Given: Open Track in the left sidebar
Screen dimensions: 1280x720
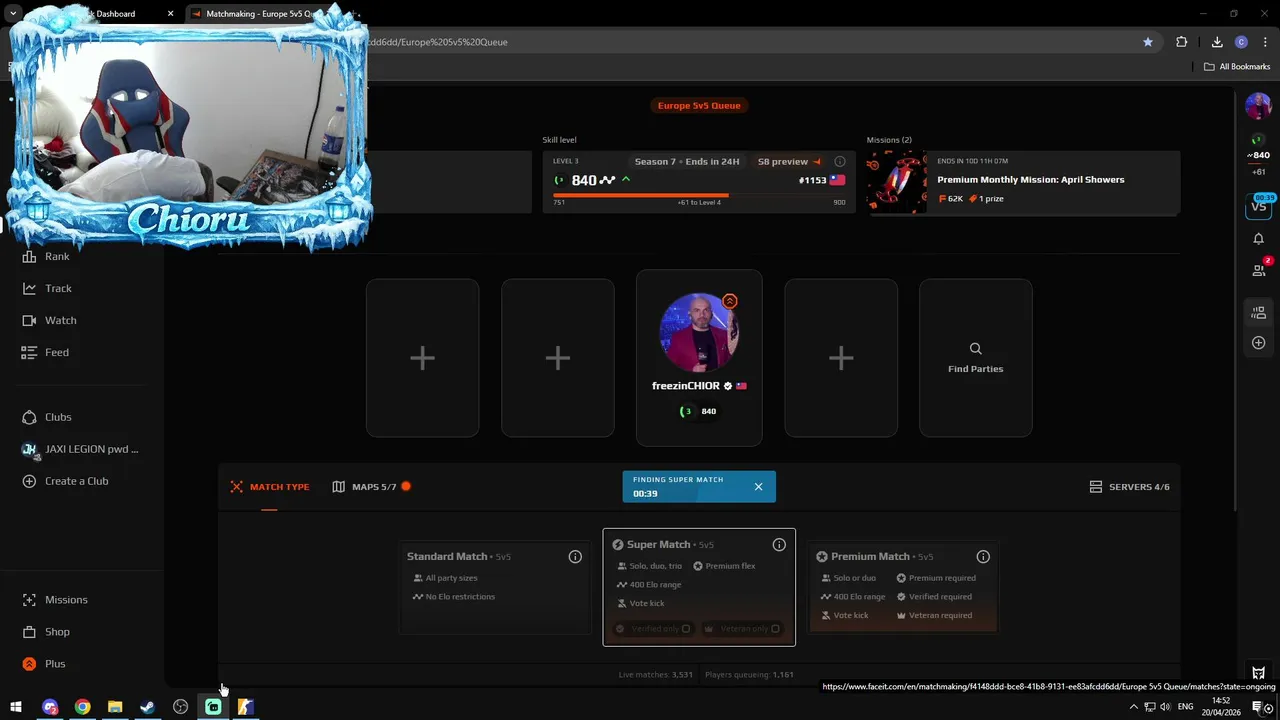Looking at the screenshot, I should (x=46, y=288).
